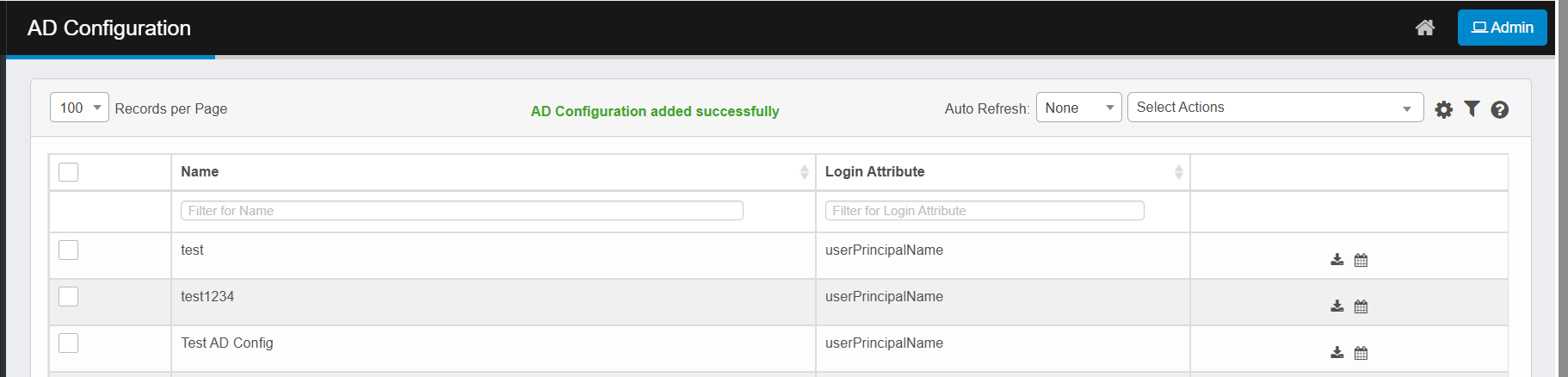
Task: Click the filter funnel icon
Action: tap(1472, 108)
